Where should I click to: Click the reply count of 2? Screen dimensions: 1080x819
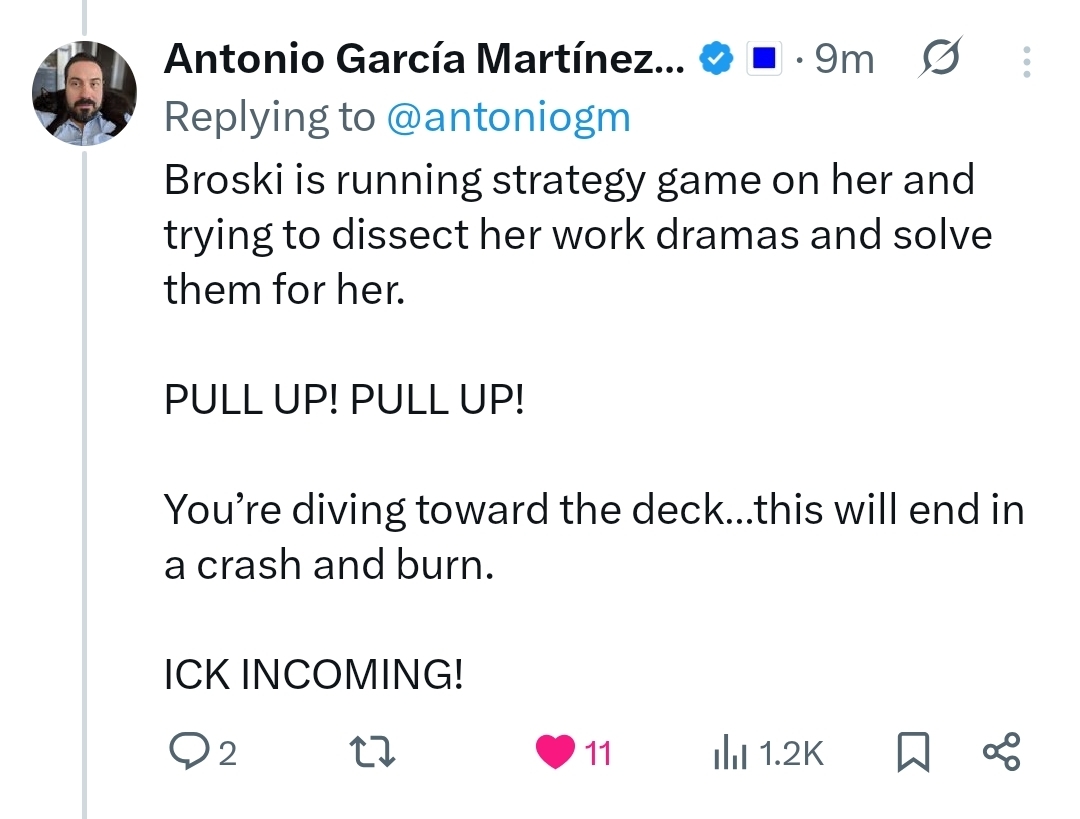227,753
